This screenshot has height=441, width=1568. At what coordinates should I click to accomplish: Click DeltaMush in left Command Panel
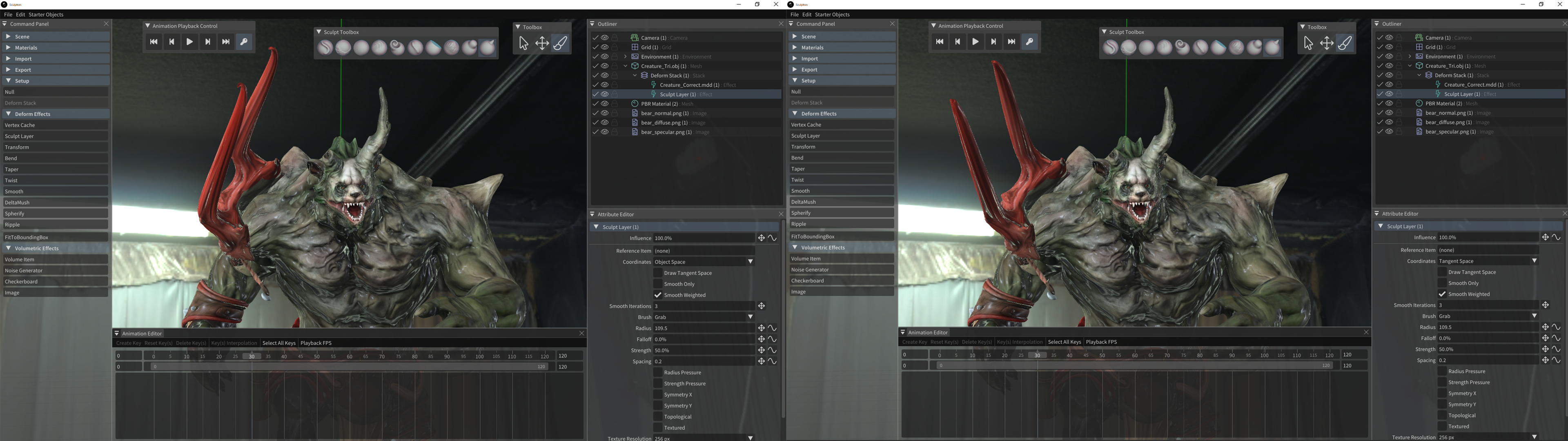click(55, 203)
